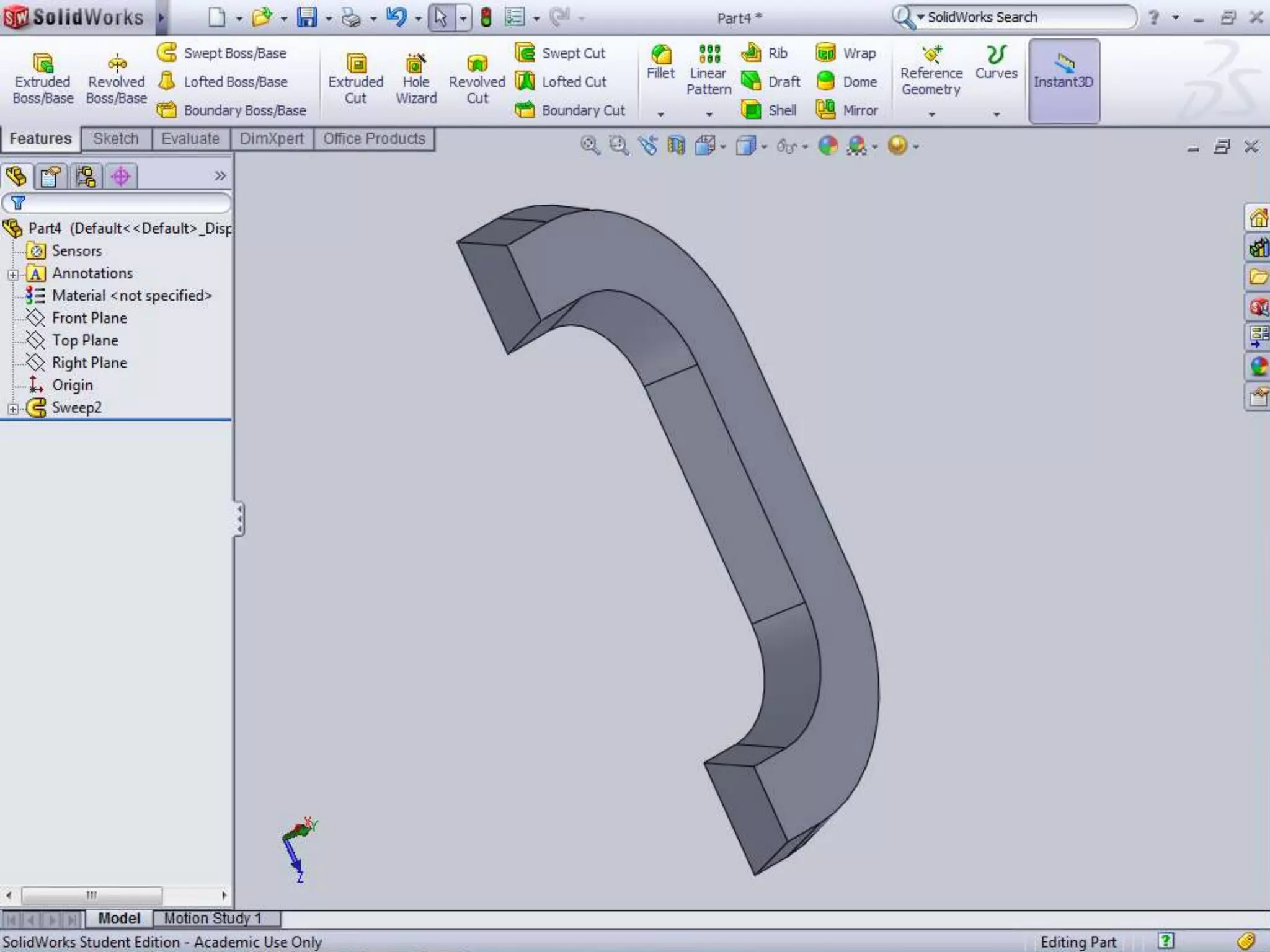Click the Swept Boss/Base button
This screenshot has width=1270, height=952.
pos(223,53)
